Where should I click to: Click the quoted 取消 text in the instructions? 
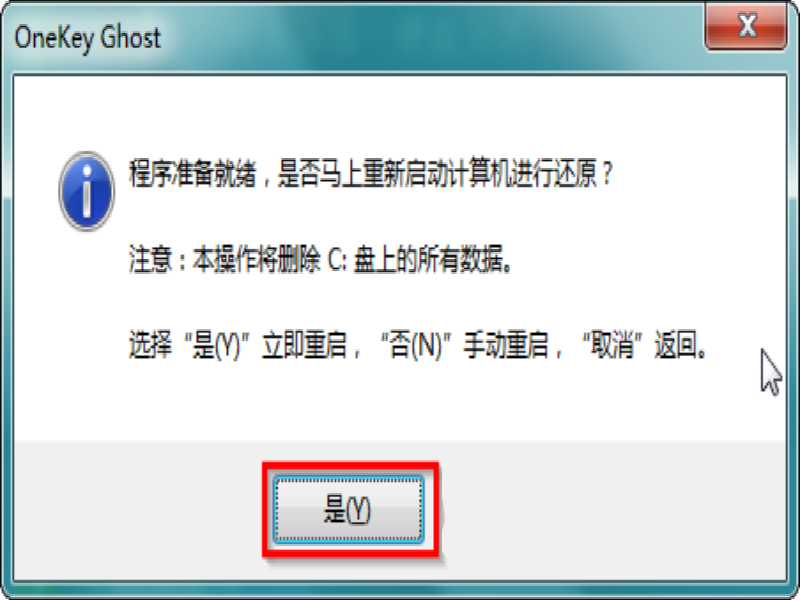click(x=612, y=345)
